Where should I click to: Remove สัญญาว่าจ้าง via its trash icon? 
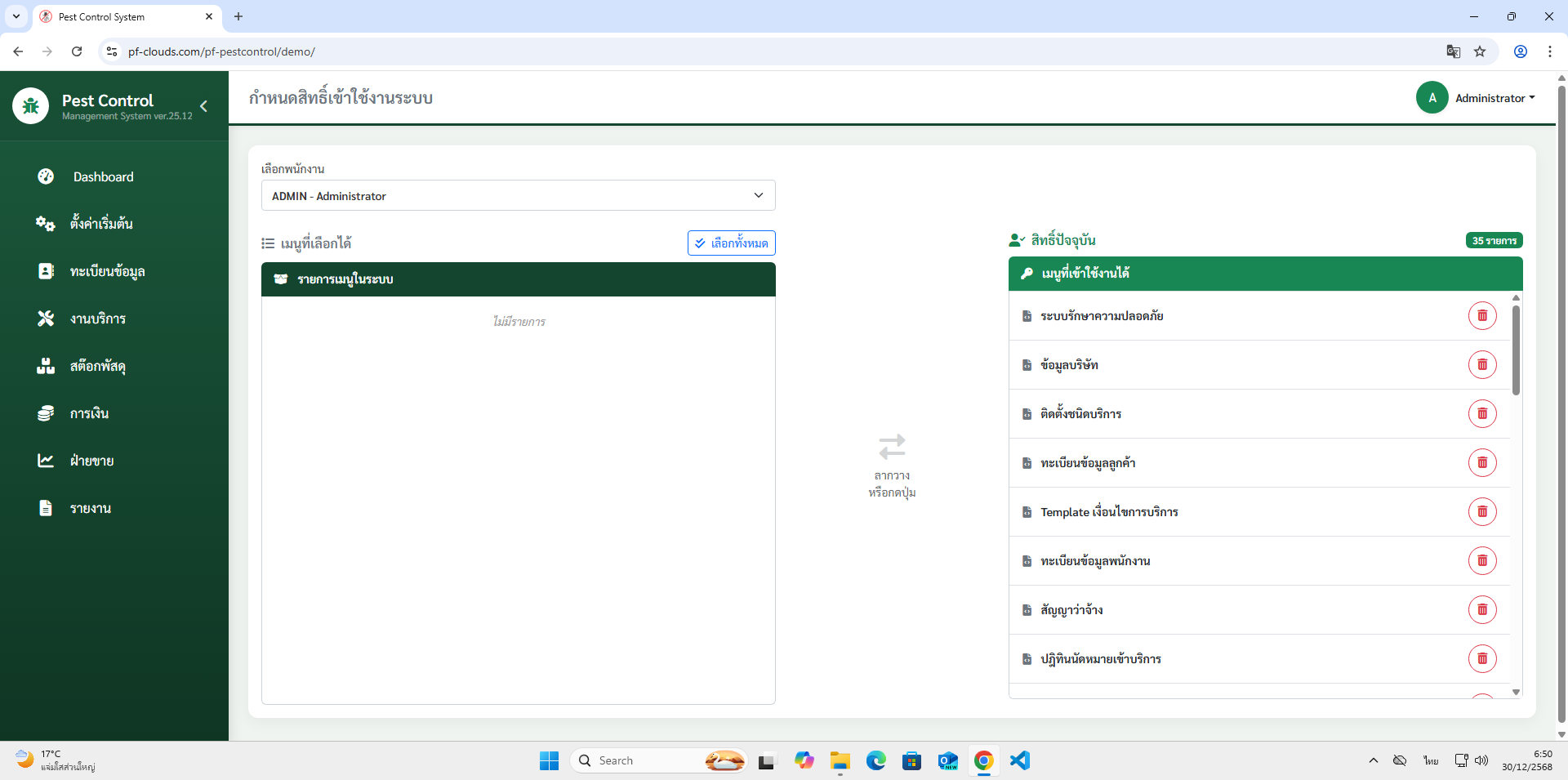tap(1481, 610)
